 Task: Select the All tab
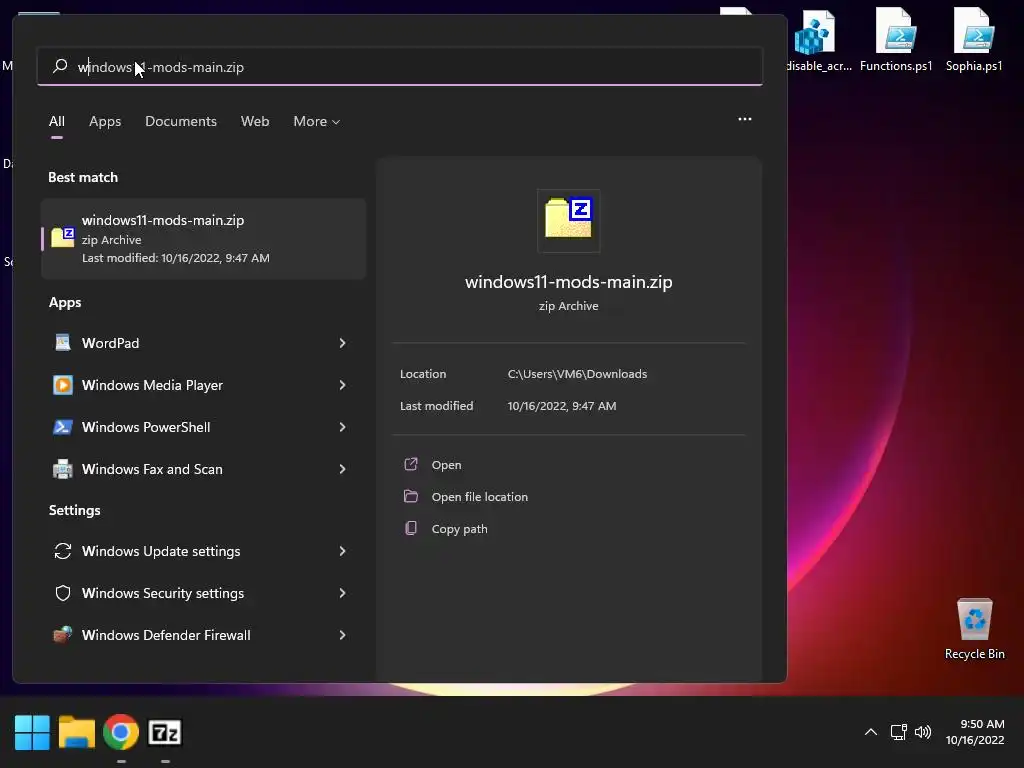pyautogui.click(x=57, y=121)
